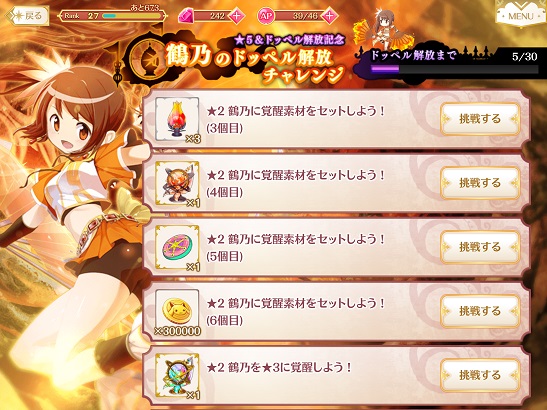Tap the pink gem icon

click(186, 16)
